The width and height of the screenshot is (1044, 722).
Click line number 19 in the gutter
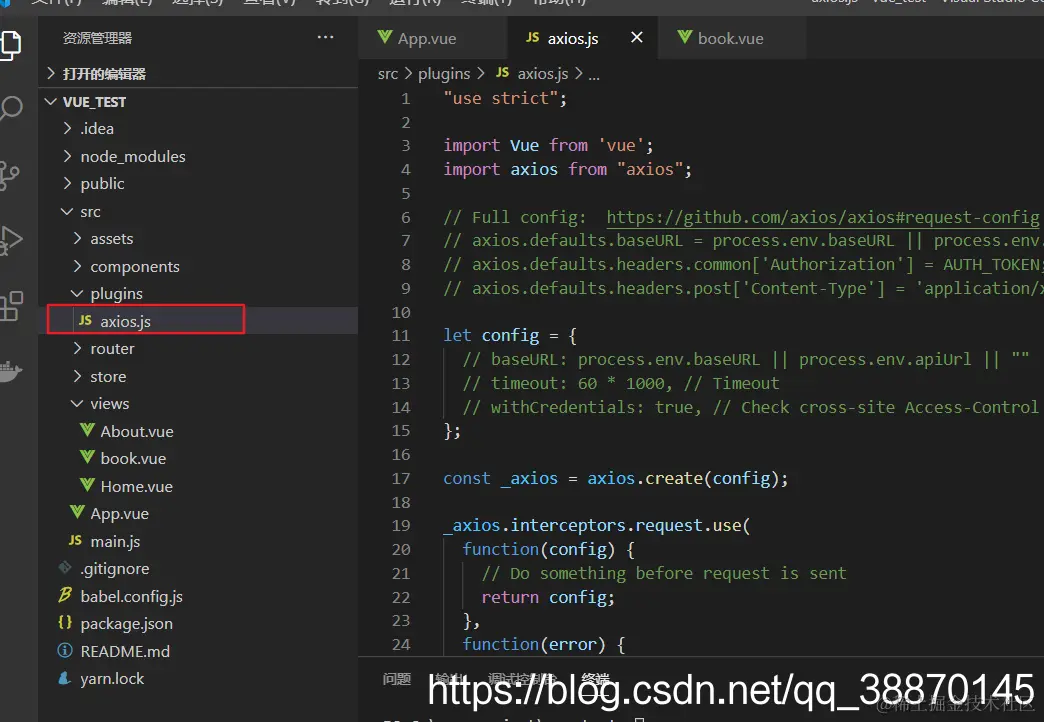(x=401, y=526)
